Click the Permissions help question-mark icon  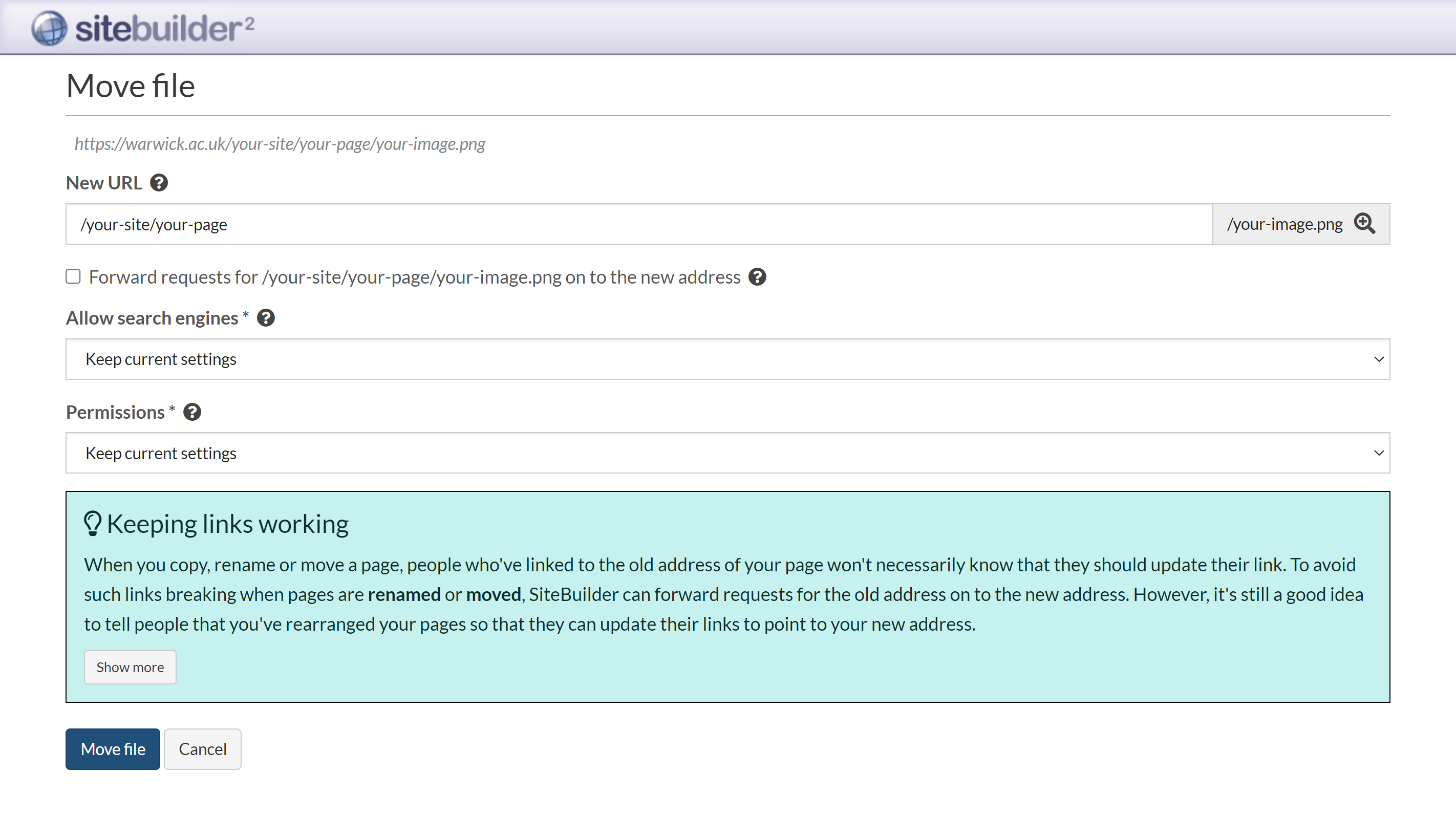coord(192,412)
